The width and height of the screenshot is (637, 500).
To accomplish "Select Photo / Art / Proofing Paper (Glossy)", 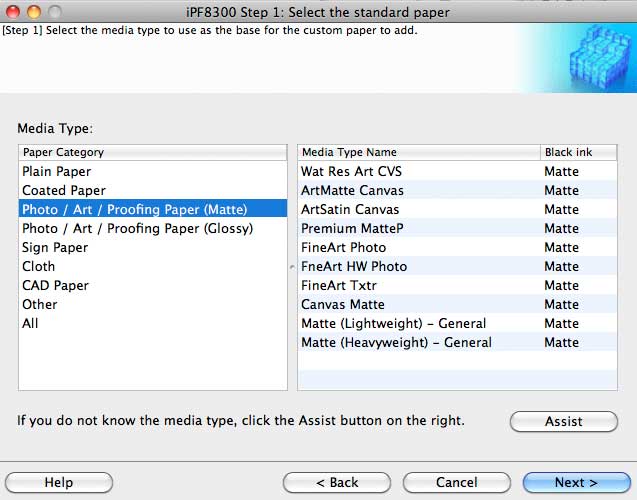I will pyautogui.click(x=153, y=228).
